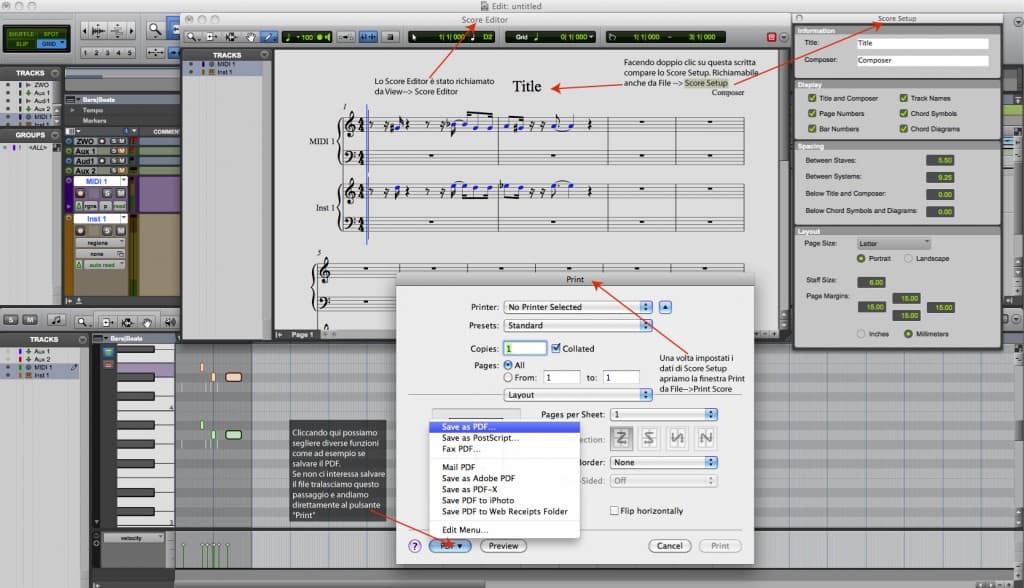Open Page Size Letter dropdown

[x=893, y=244]
